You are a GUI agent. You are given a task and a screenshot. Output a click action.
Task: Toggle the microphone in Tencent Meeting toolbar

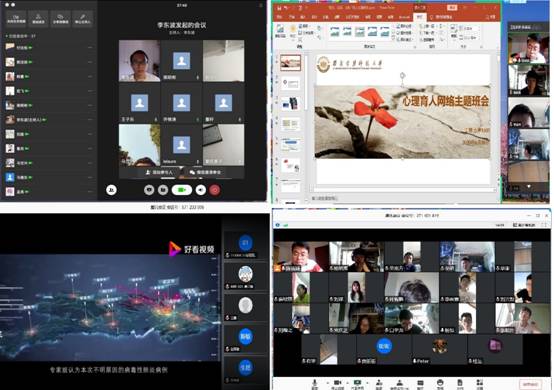point(314,384)
